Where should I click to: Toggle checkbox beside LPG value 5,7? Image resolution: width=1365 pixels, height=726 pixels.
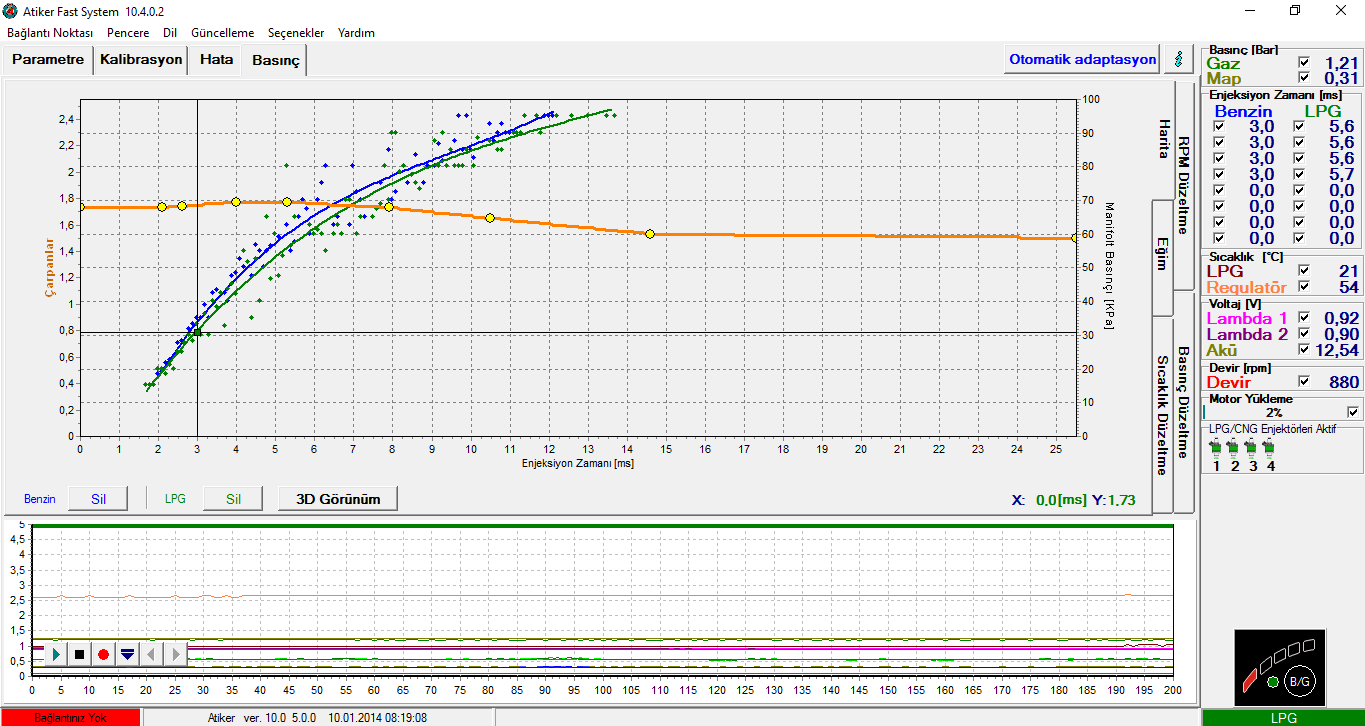point(1298,174)
